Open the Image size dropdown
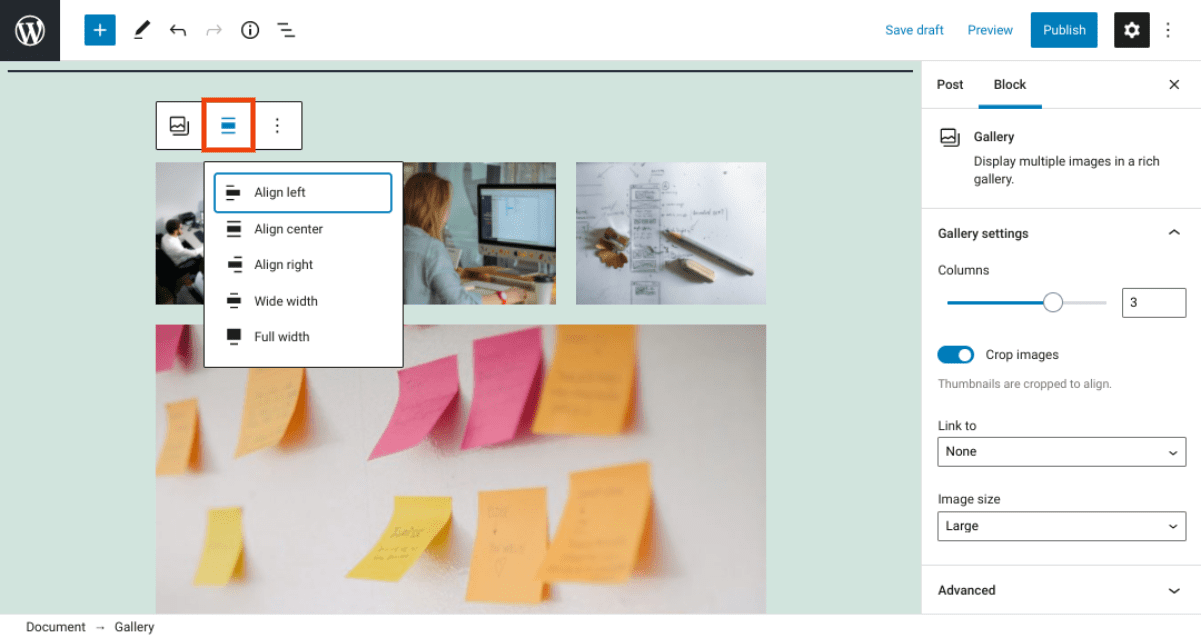The width and height of the screenshot is (1201, 638). click(x=1061, y=526)
